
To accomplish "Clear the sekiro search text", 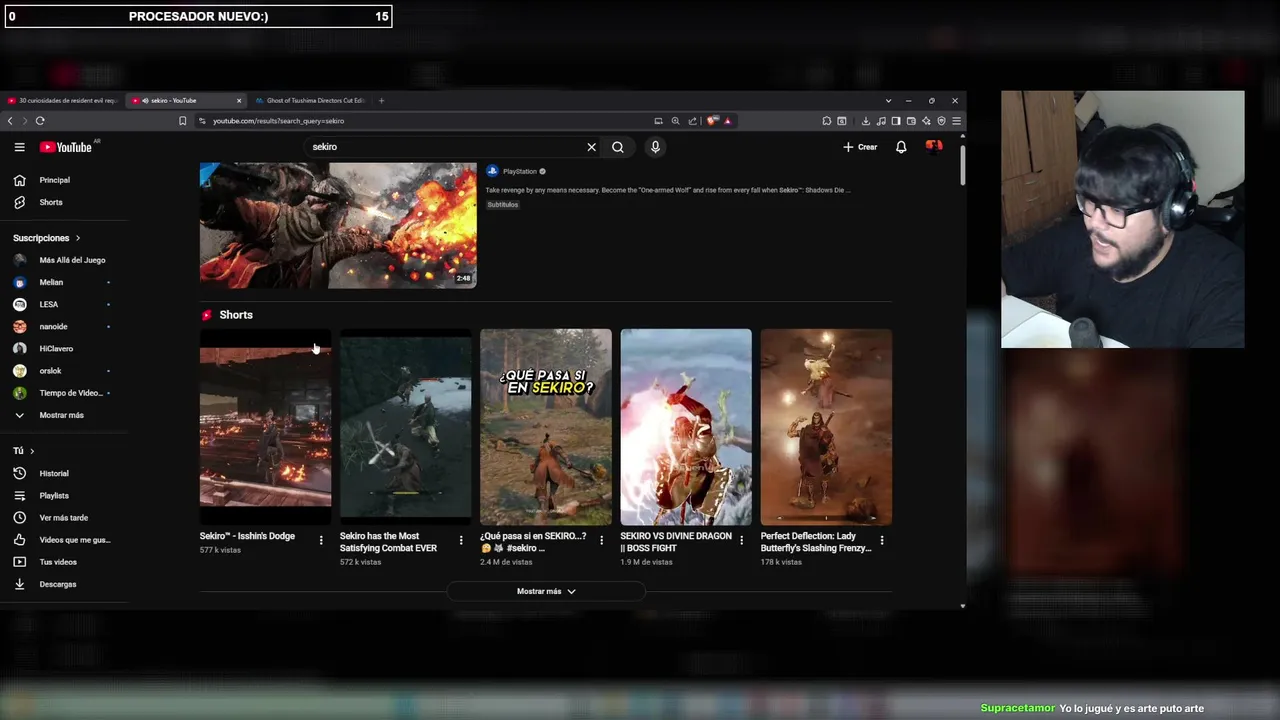I will pyautogui.click(x=591, y=147).
